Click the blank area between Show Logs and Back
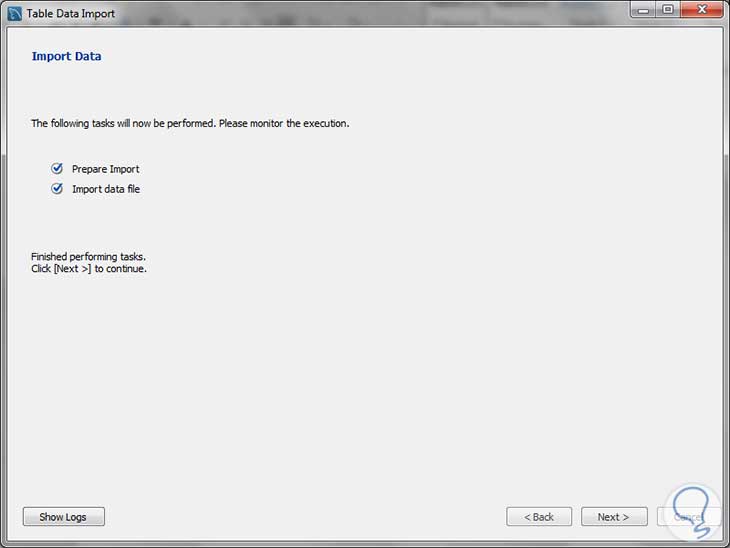Viewport: 730px width, 548px height. [x=300, y=517]
